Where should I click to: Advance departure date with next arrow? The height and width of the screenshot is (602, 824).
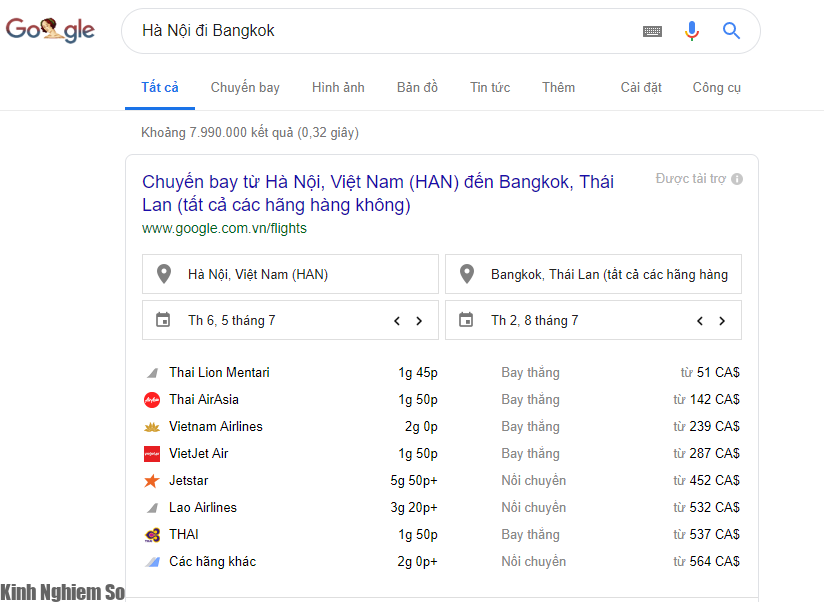(x=419, y=320)
